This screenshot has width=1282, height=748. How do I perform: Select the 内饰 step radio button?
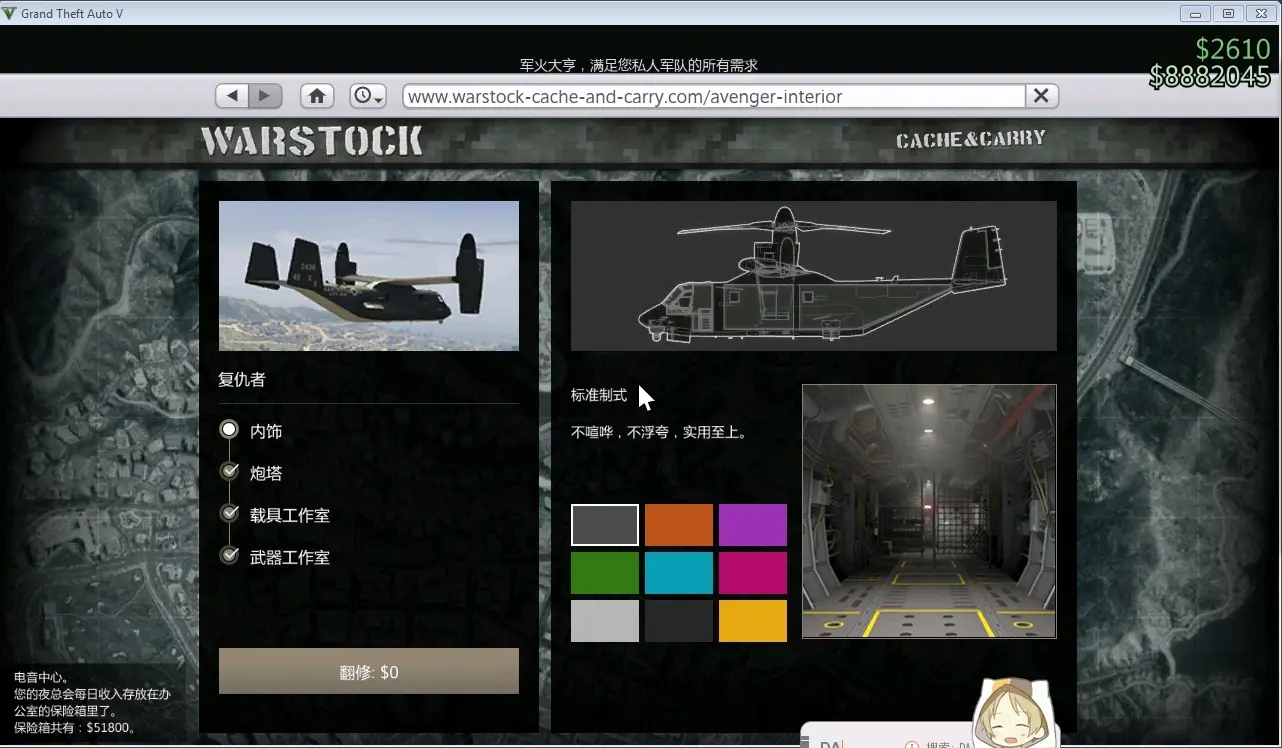tap(230, 429)
